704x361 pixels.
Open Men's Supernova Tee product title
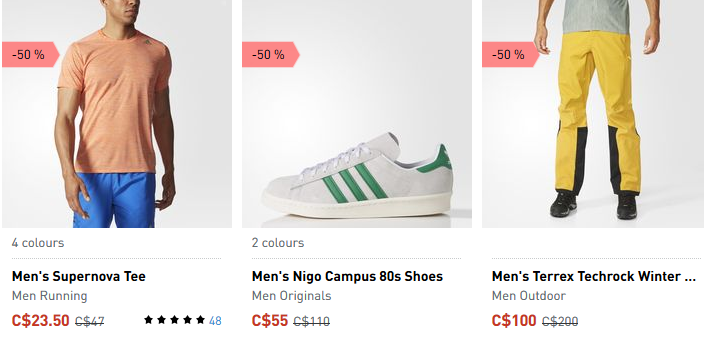coord(79,276)
